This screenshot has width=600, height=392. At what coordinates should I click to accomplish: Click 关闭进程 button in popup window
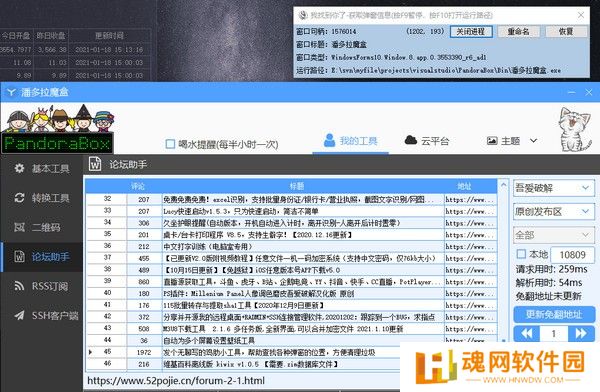(x=471, y=32)
